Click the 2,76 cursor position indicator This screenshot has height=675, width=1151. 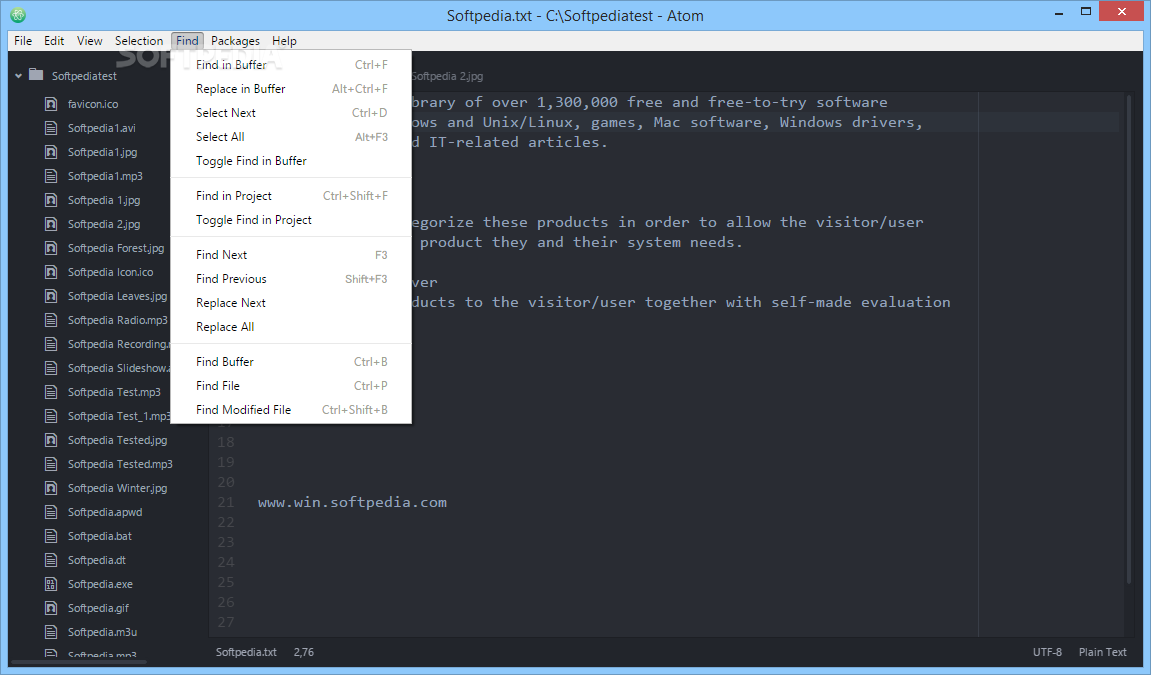303,652
